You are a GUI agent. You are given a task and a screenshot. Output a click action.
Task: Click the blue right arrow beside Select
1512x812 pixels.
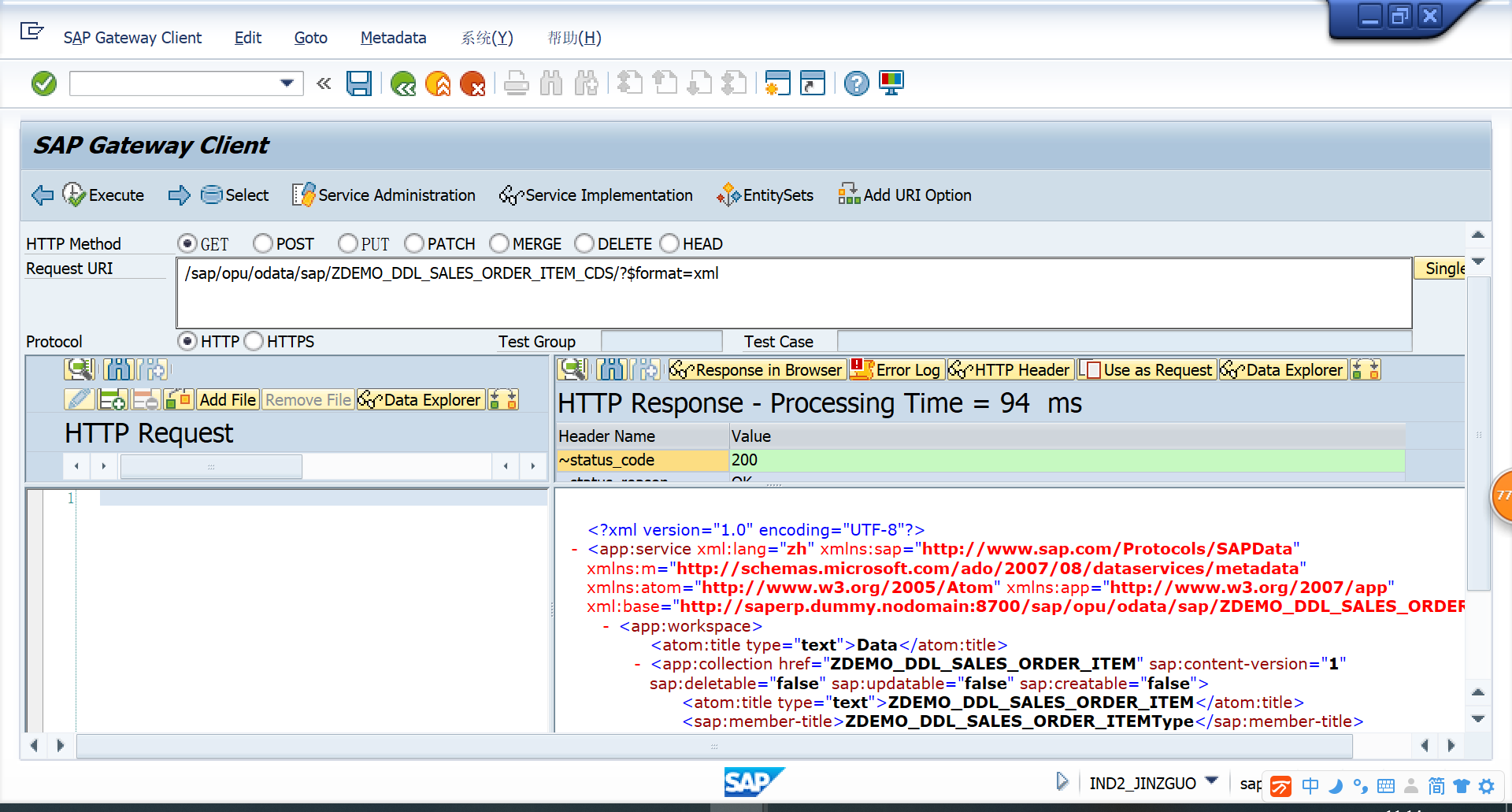coord(180,195)
